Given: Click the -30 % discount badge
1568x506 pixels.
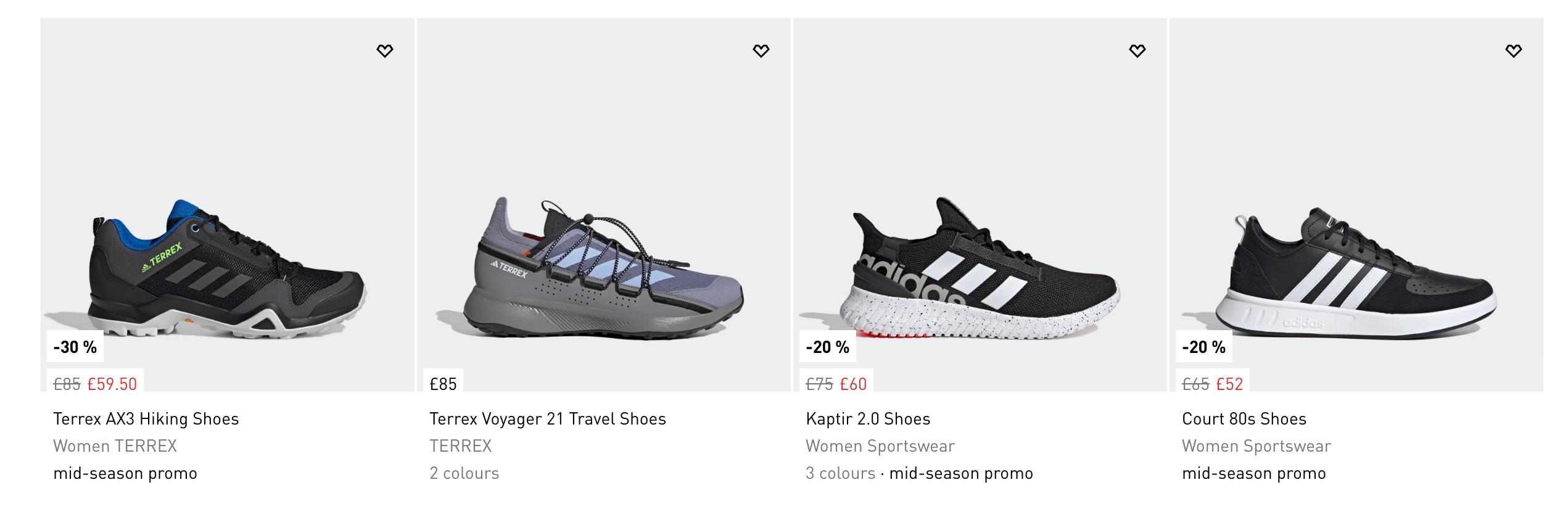Looking at the screenshot, I should (x=75, y=347).
